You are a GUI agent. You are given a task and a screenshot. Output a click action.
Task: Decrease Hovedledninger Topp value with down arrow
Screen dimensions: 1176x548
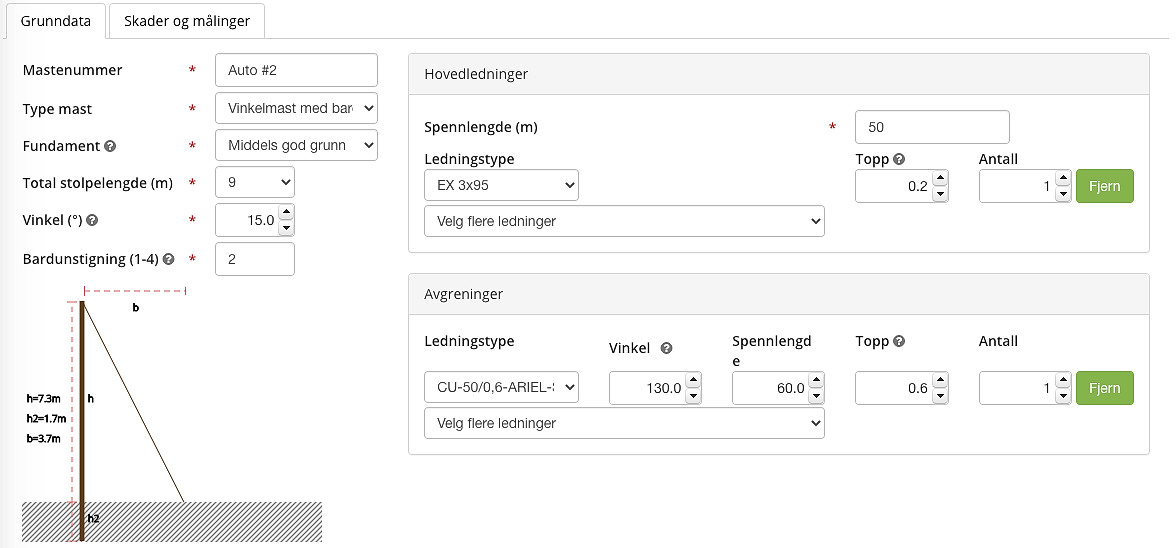pyautogui.click(x=939, y=194)
